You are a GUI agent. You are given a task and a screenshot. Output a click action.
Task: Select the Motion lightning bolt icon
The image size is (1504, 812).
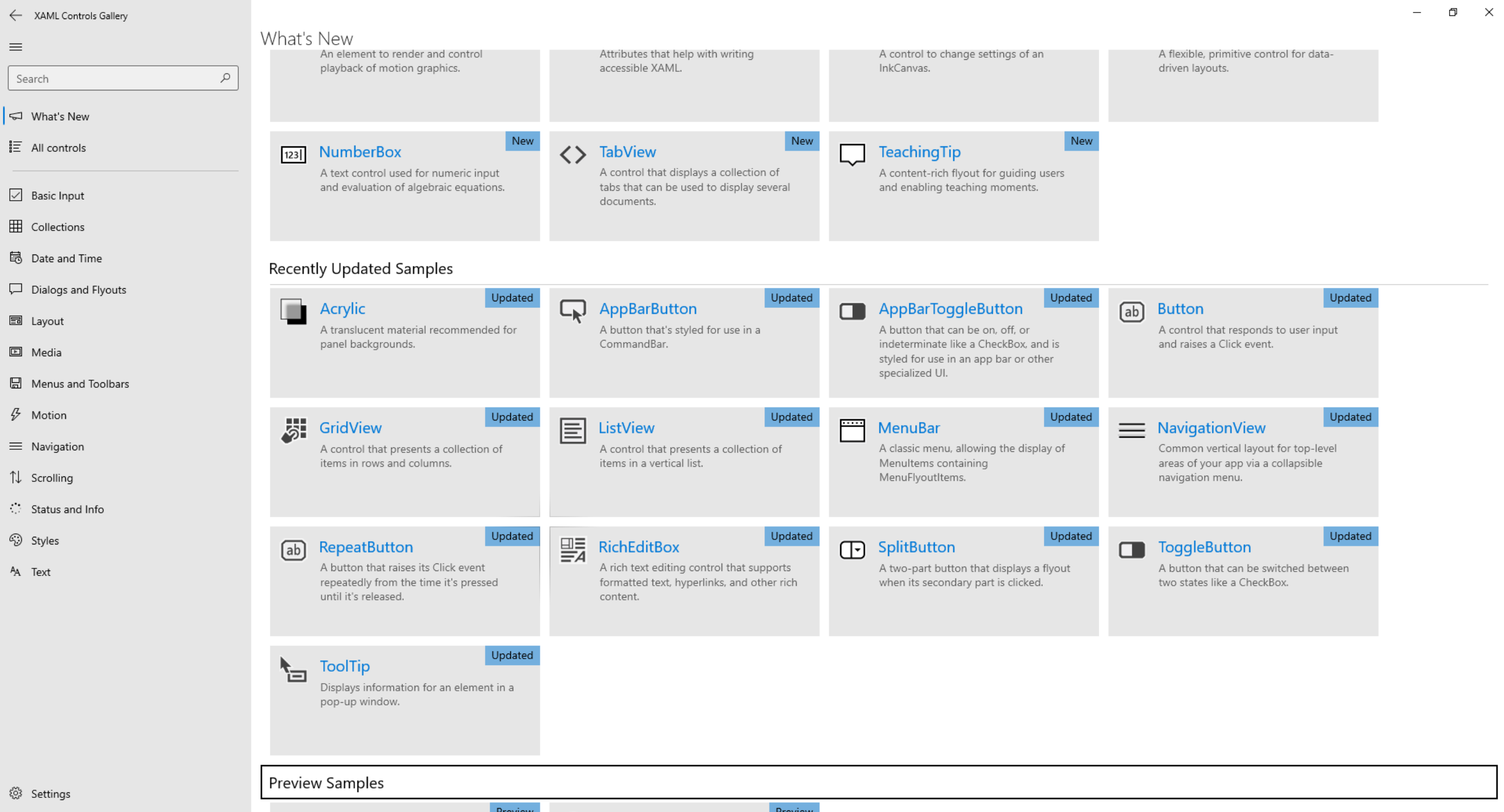click(x=16, y=414)
